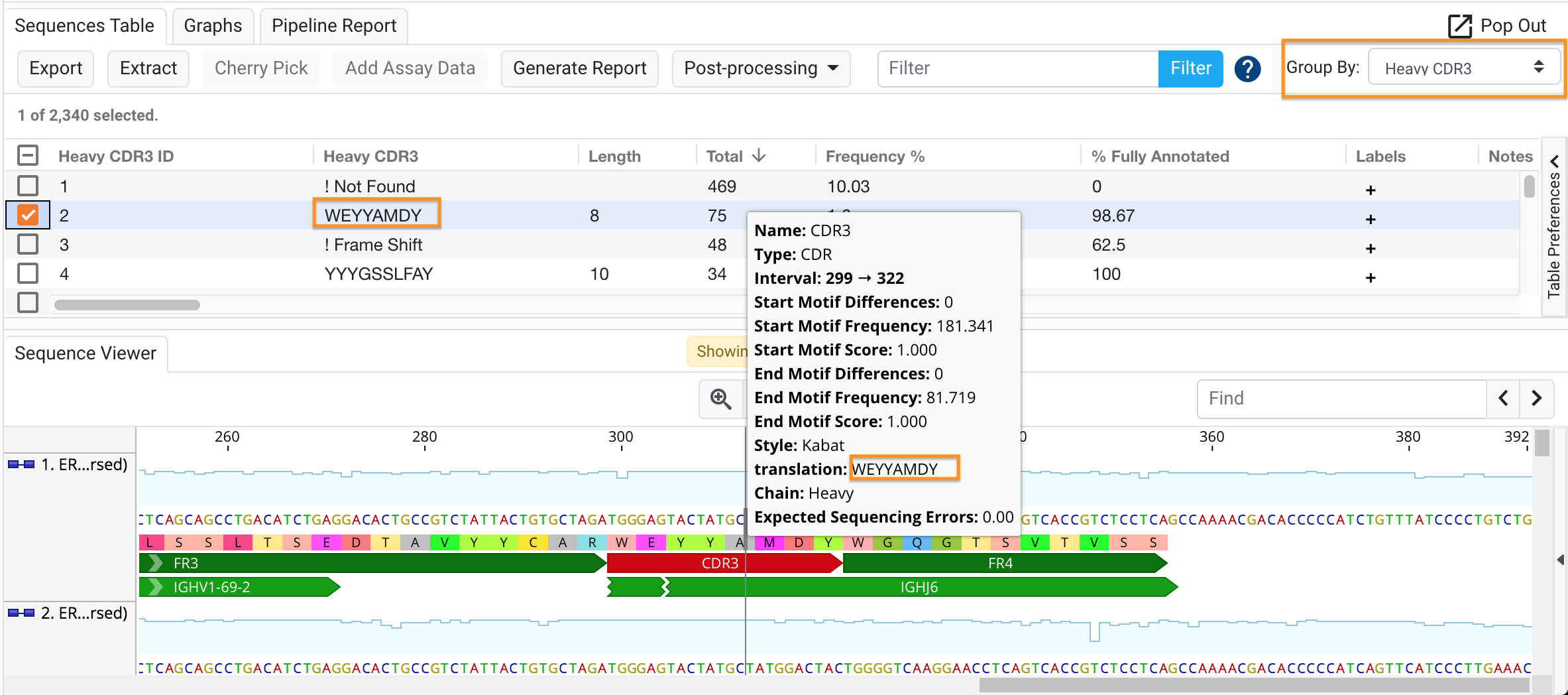The image size is (1568, 695).
Task: Click the Pop Out icon
Action: click(1460, 26)
